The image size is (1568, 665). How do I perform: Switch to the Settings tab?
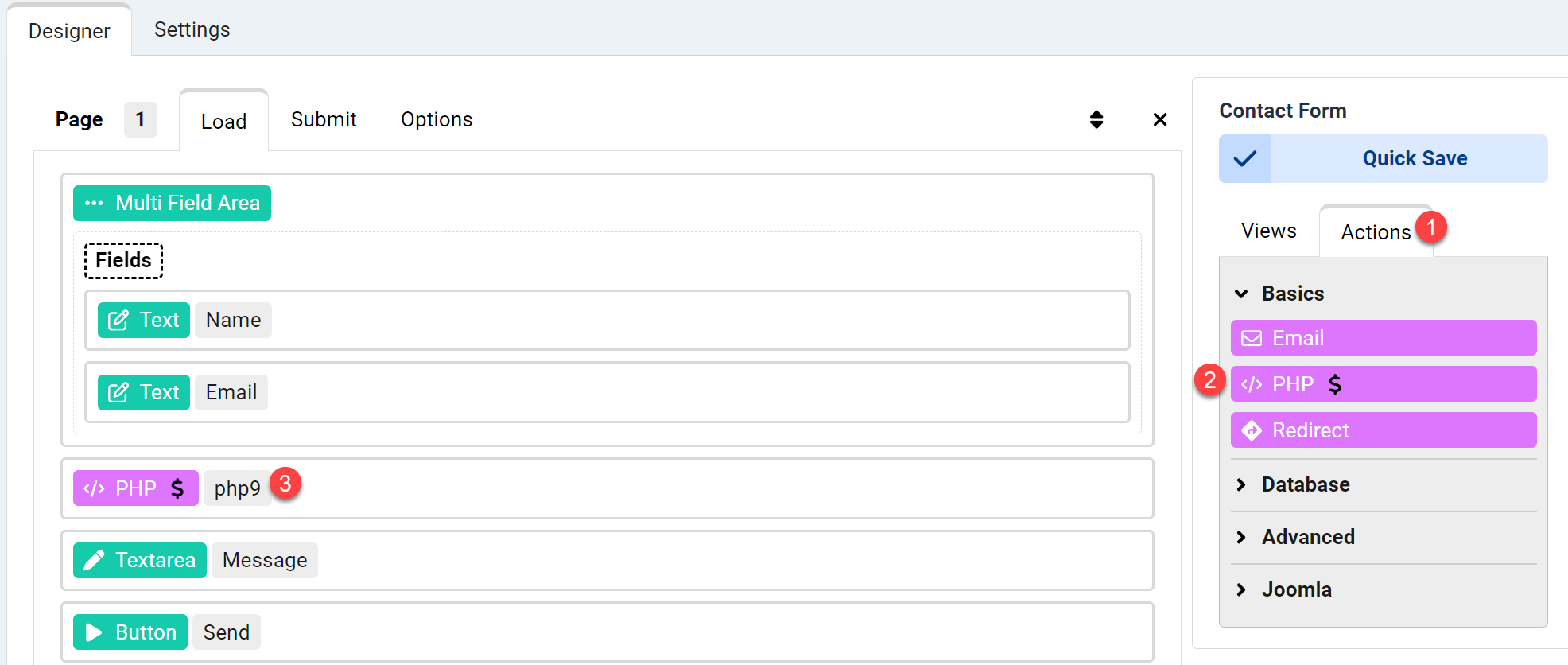(x=192, y=29)
